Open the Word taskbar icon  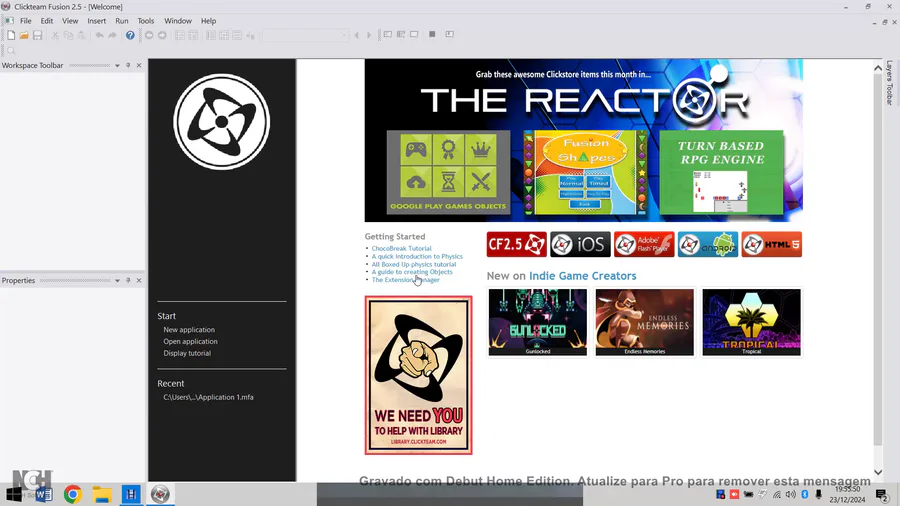tap(44, 494)
